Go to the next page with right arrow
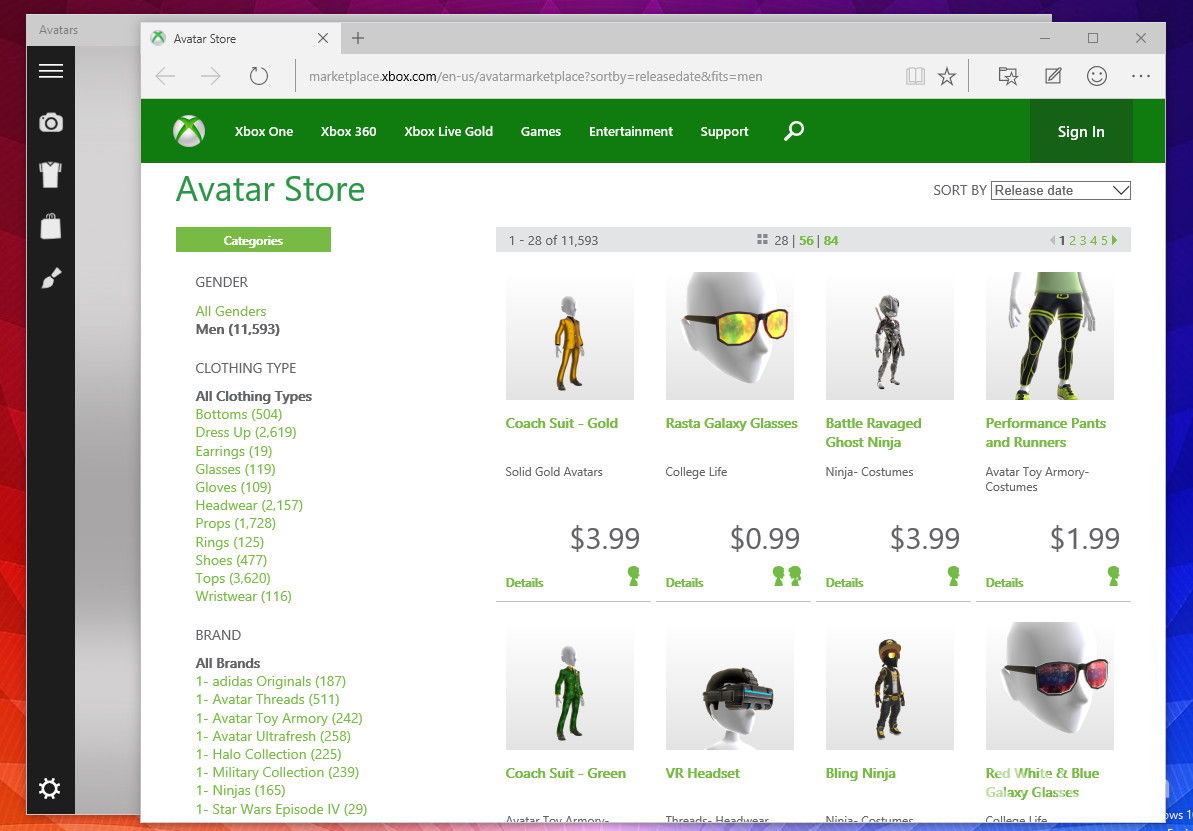Image resolution: width=1193 pixels, height=831 pixels. click(1115, 240)
